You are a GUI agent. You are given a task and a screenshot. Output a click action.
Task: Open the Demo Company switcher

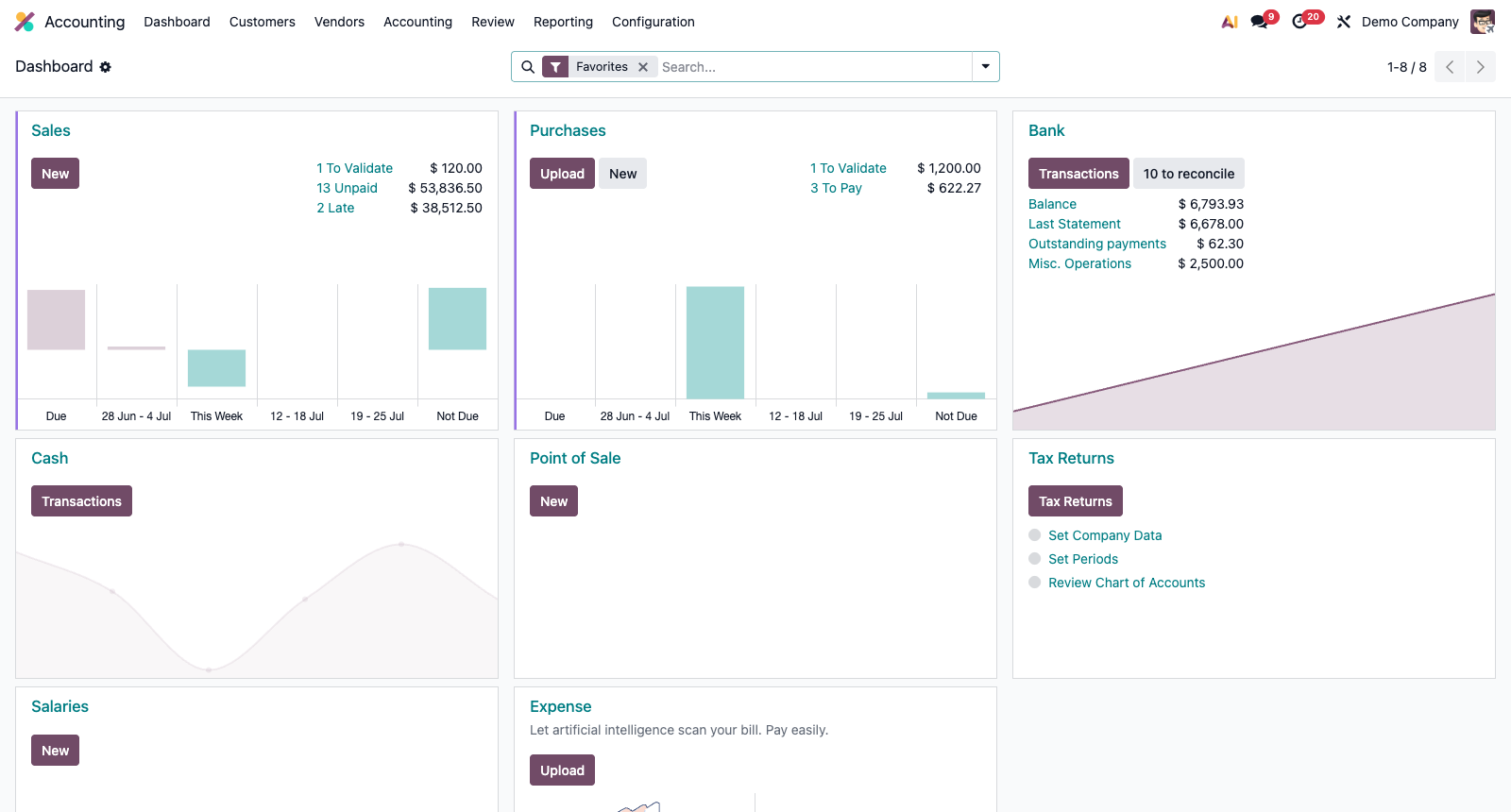tap(1410, 22)
